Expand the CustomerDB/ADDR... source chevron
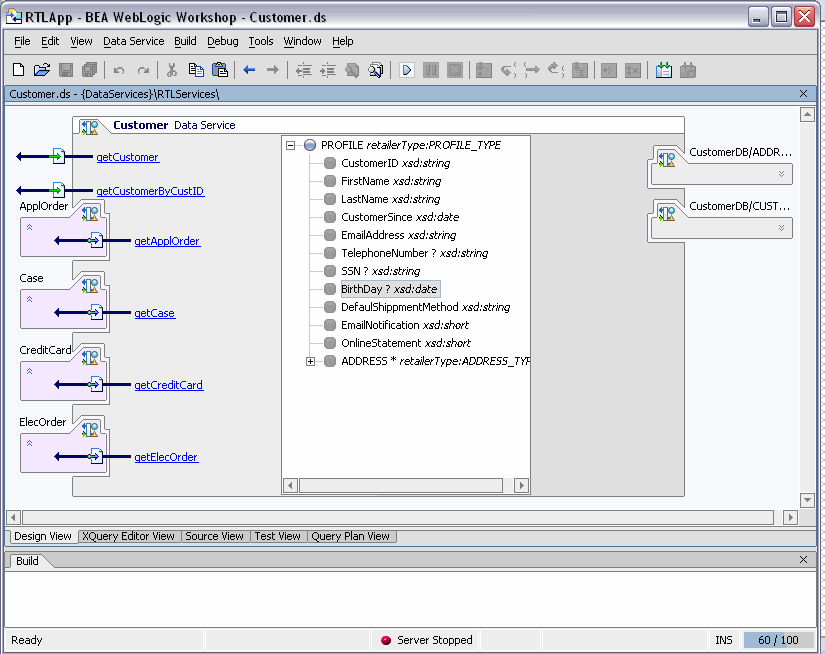 click(782, 174)
